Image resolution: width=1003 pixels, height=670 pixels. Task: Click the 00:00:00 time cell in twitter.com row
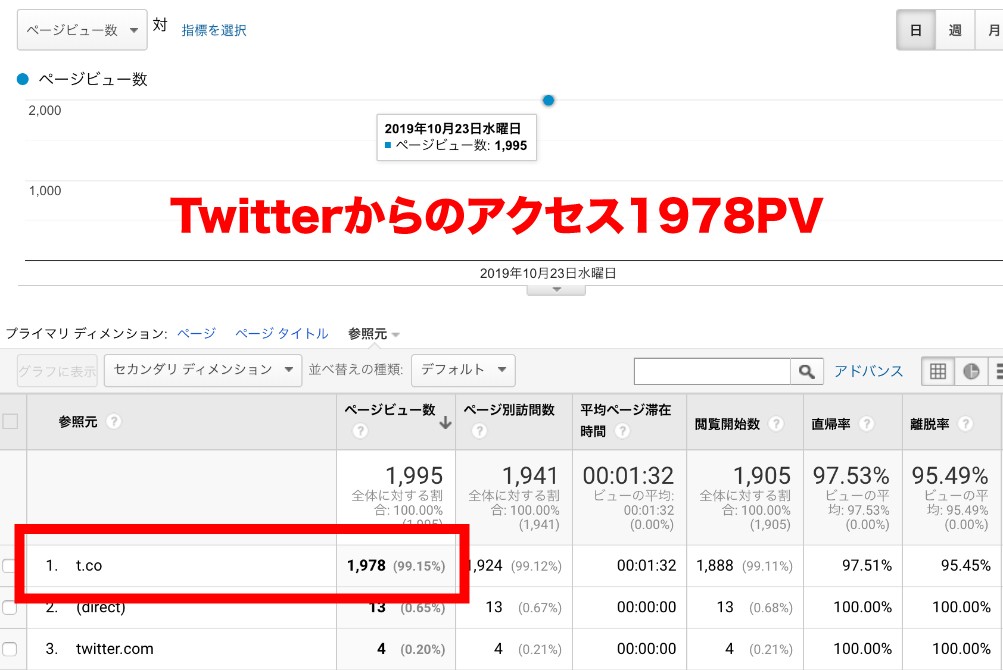pos(647,649)
